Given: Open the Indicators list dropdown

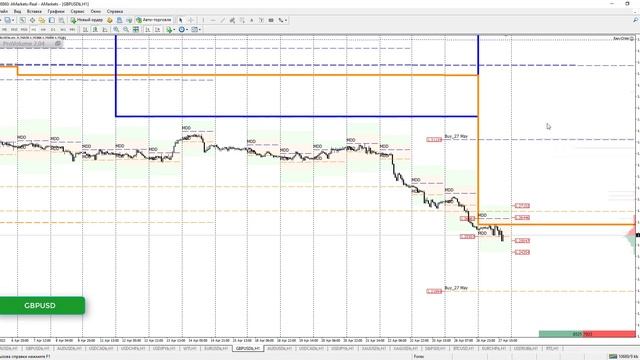Looking at the screenshot, I should (x=171, y=29).
